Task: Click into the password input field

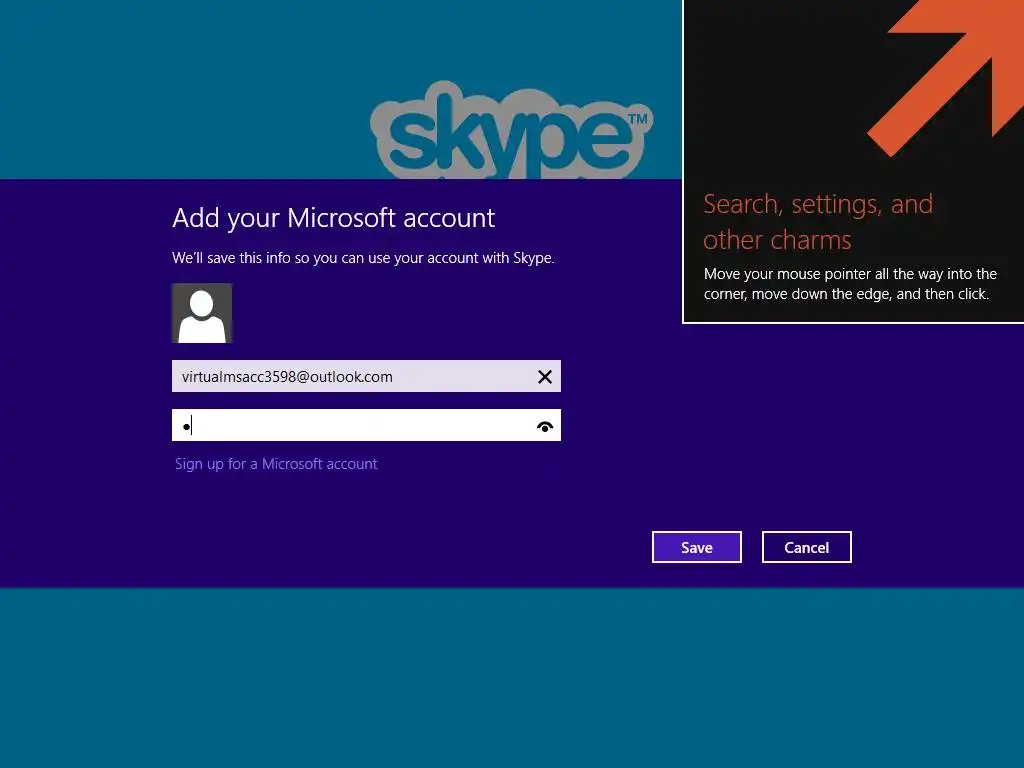Action: 366,425
